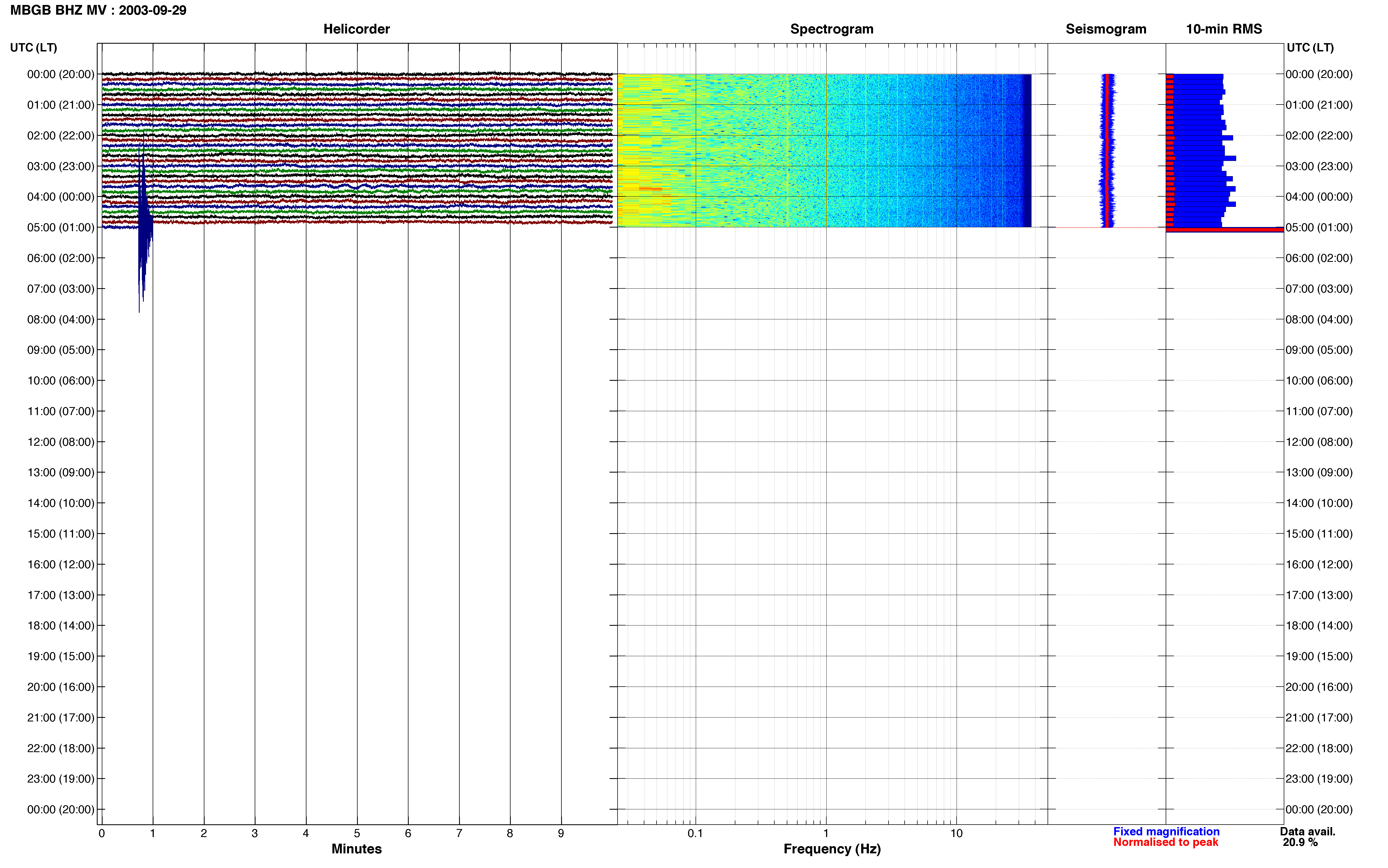Click the title 'MBGB BHZ MV : 2003-09-29'
The image size is (1388, 868).
point(98,10)
